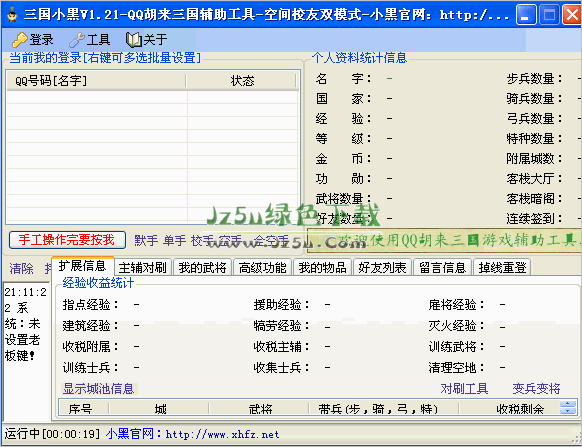Click the 收税主辅 label

coord(281,346)
